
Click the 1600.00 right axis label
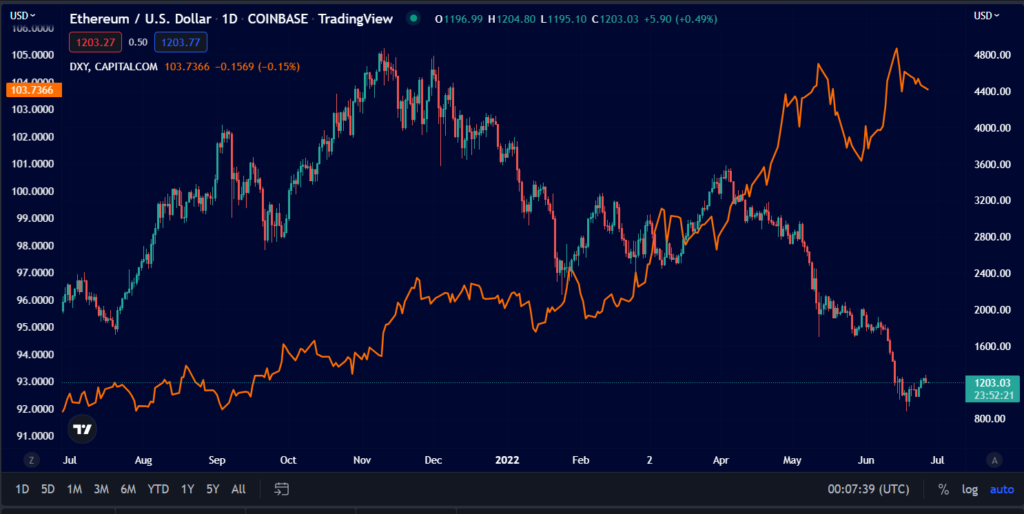[993, 347]
